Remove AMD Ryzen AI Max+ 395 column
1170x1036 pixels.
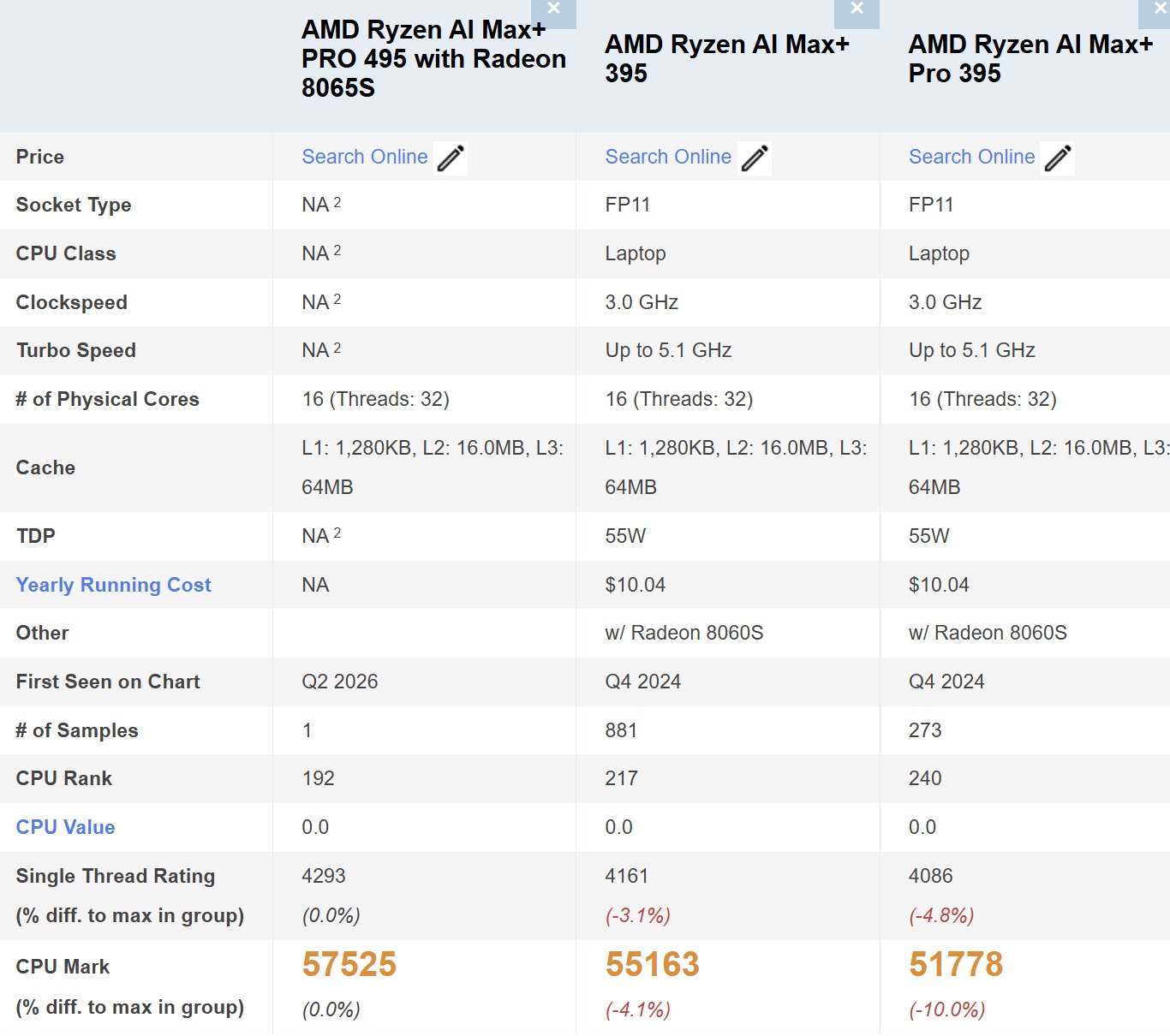pos(857,12)
